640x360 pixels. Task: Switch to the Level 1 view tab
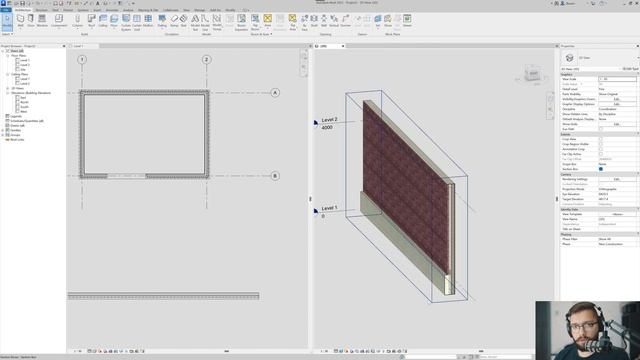click(x=78, y=46)
